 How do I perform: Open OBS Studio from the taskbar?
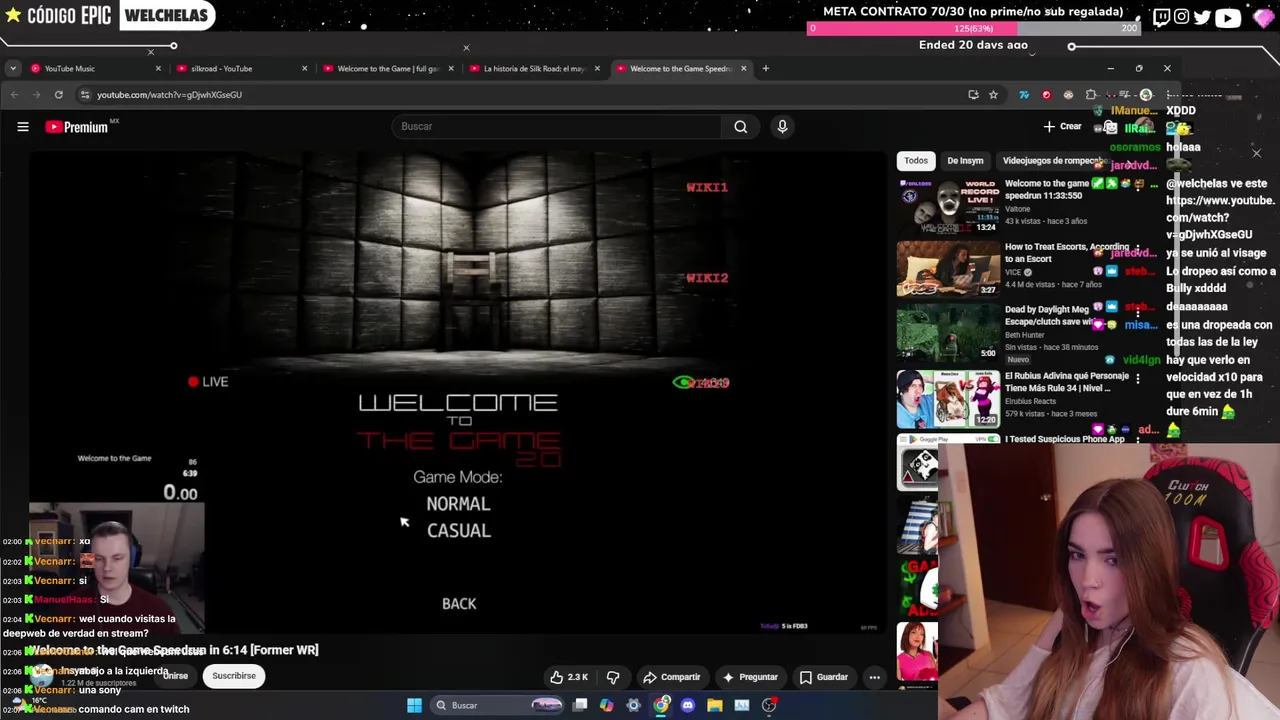769,706
